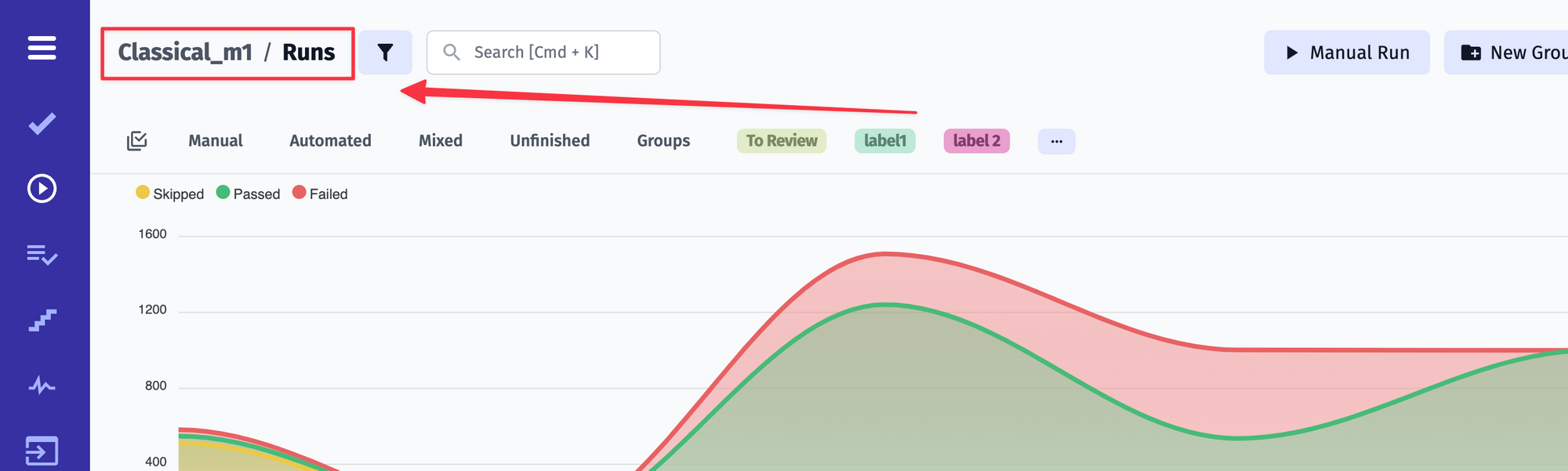Image resolution: width=1568 pixels, height=471 pixels.
Task: Open the hamburger menu in sidebar
Action: coord(42,48)
